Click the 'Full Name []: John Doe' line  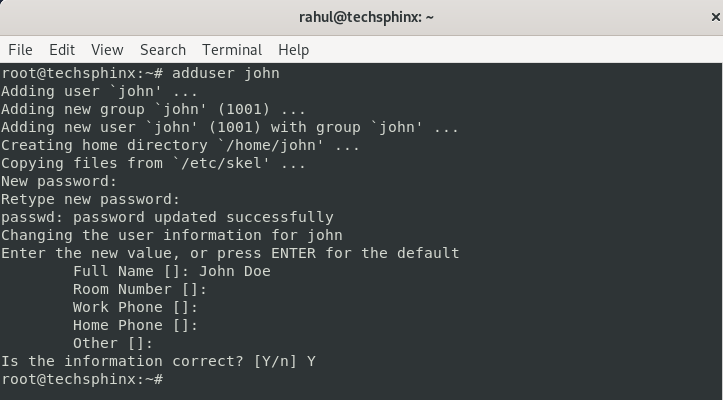coord(172,271)
